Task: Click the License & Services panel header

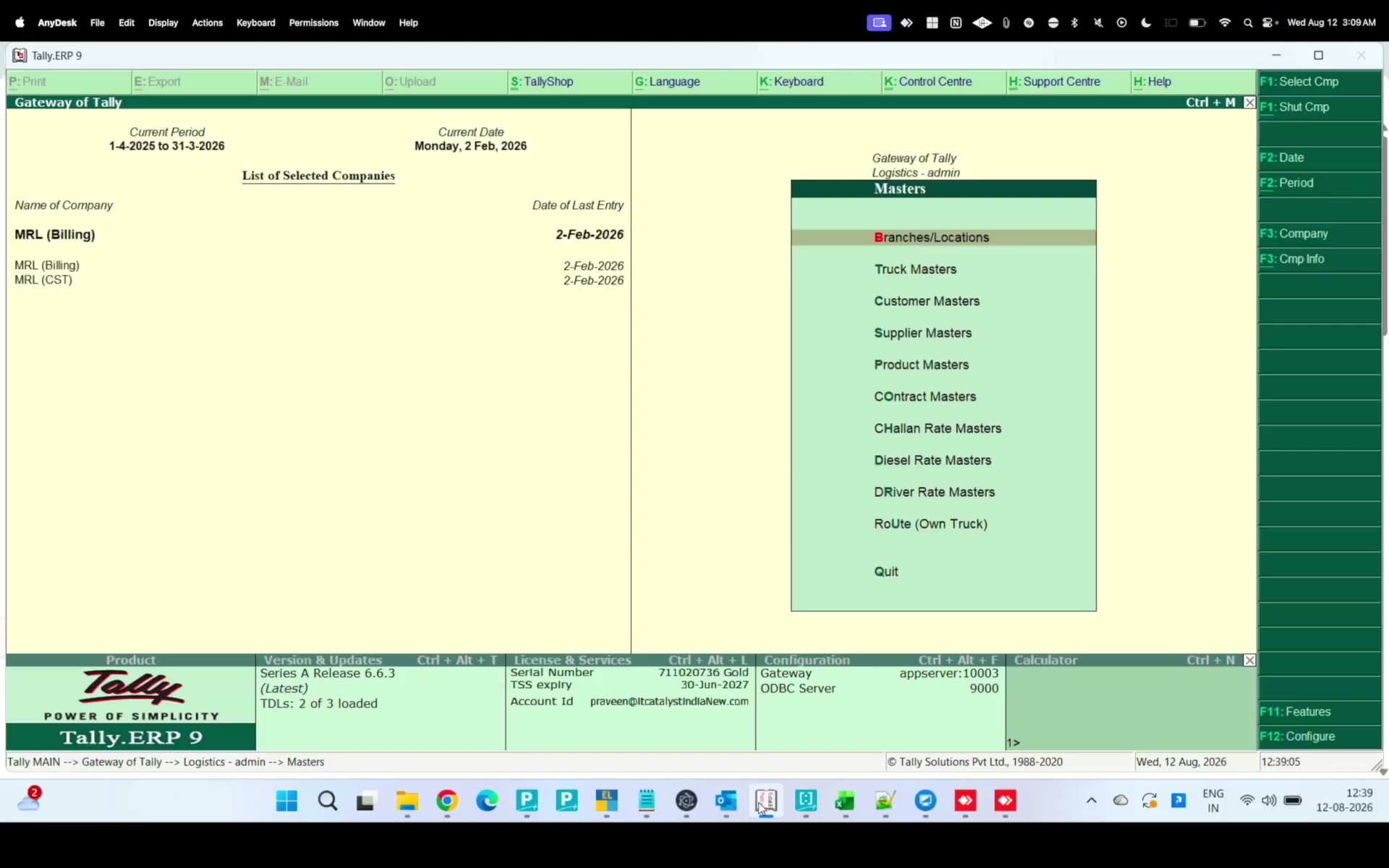Action: click(x=631, y=660)
